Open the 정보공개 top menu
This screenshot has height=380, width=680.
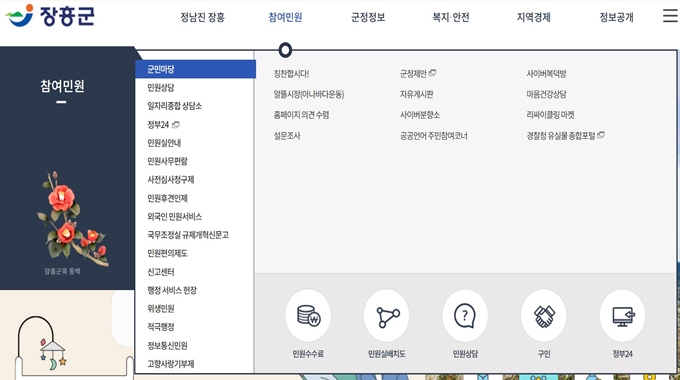(x=616, y=17)
